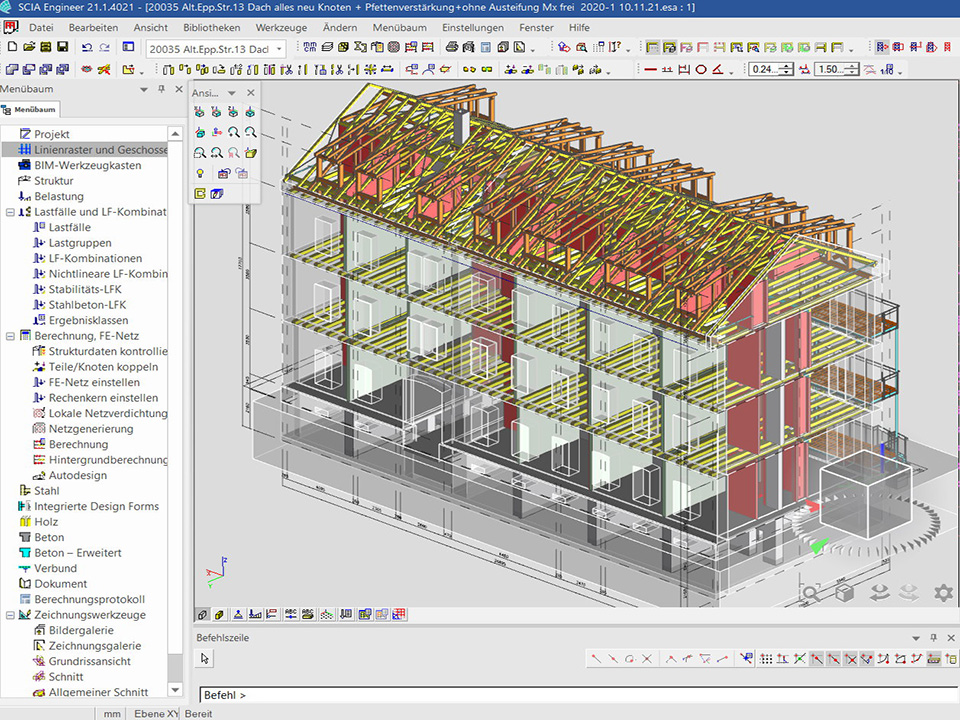Image resolution: width=960 pixels, height=720 pixels.
Task: Click the Undo arrow icon
Action: 87,47
